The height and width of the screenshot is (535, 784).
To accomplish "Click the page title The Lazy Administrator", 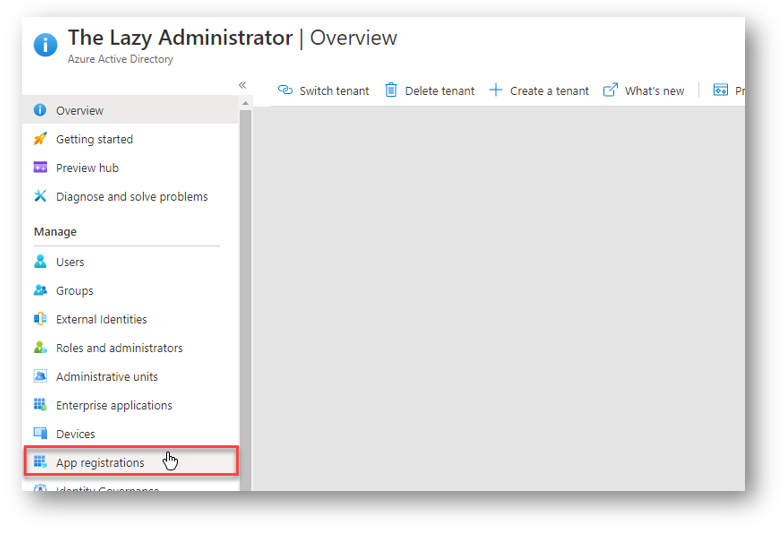I will point(180,38).
